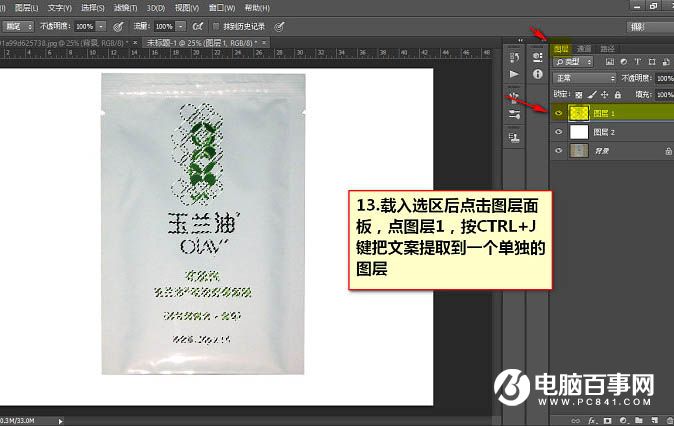This screenshot has height=426, width=674.
Task: Click the link layers icon
Action: [x=576, y=420]
